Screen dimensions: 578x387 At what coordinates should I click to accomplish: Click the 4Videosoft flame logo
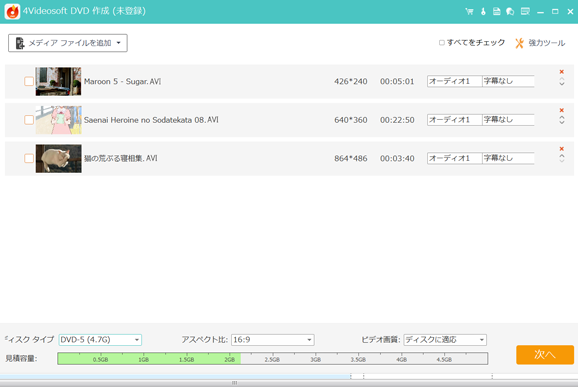13,11
